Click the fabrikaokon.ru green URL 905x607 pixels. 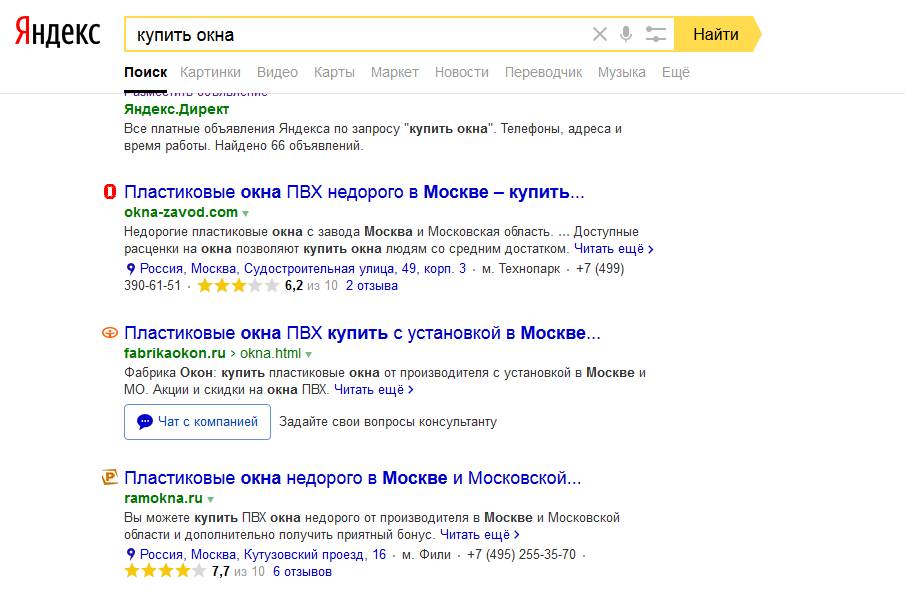[x=175, y=353]
